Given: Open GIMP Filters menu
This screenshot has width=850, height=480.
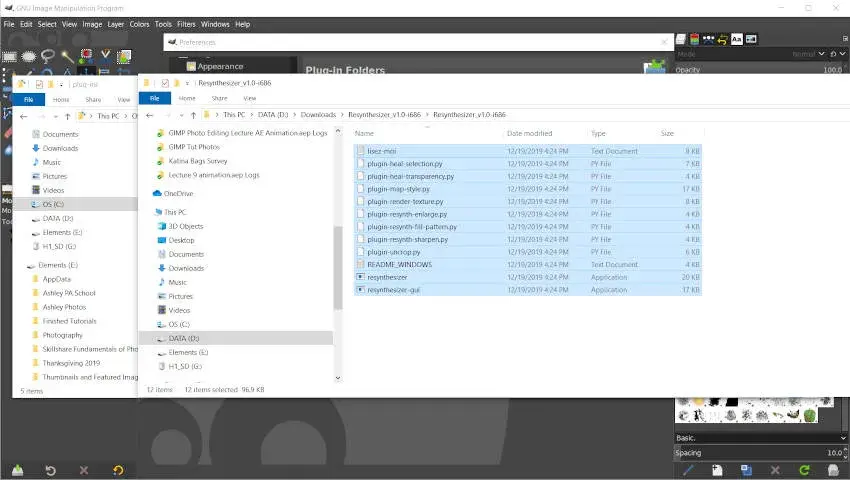Looking at the screenshot, I should 186,24.
